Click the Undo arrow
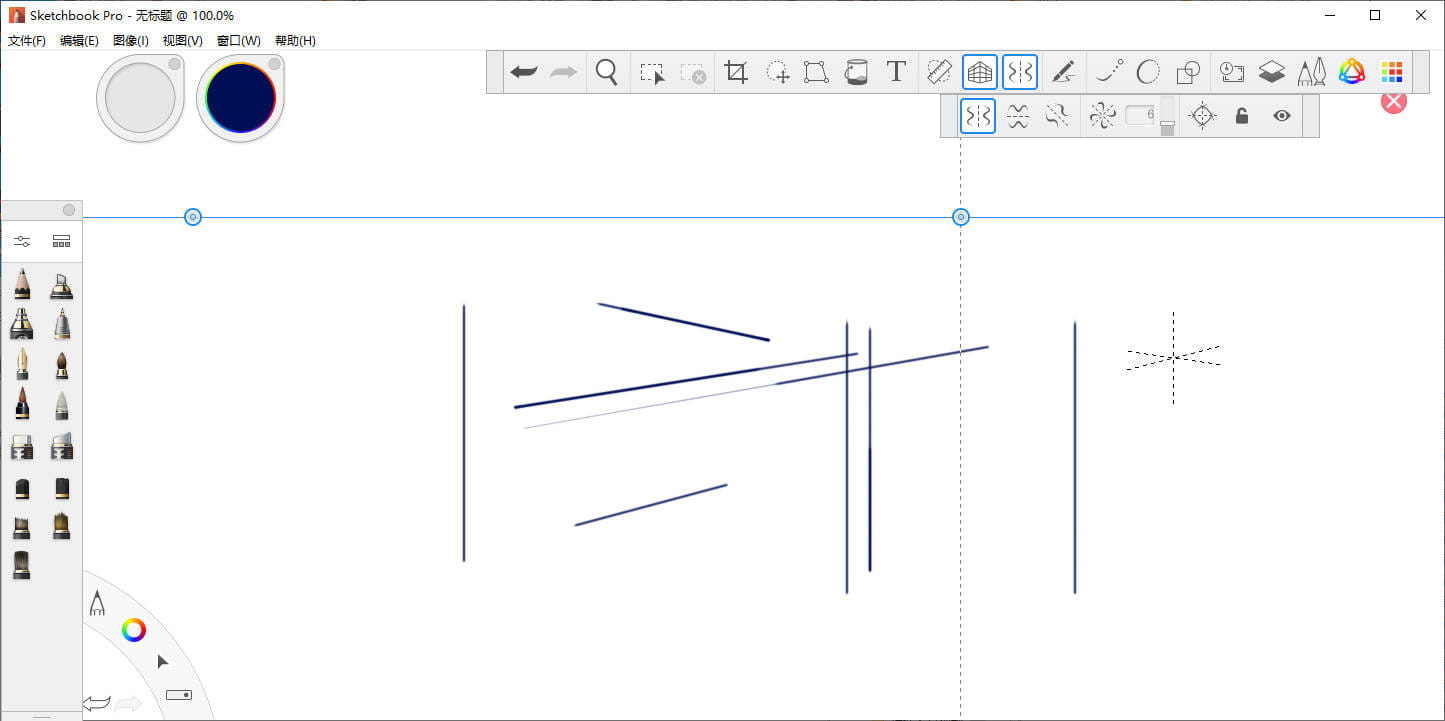 (524, 71)
